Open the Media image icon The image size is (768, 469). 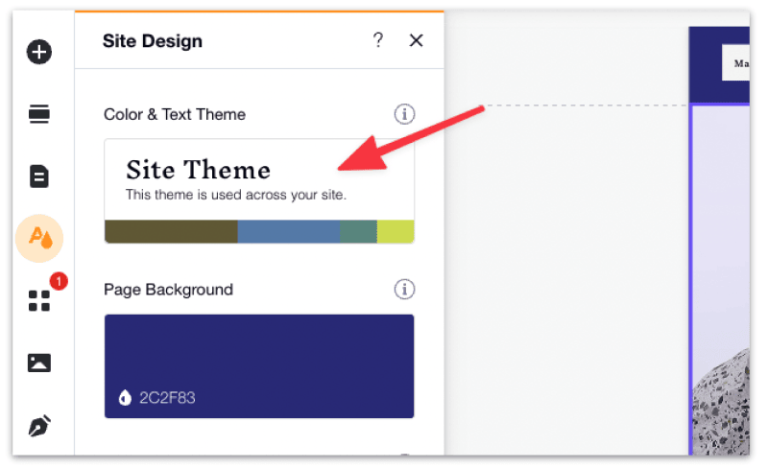[x=39, y=363]
